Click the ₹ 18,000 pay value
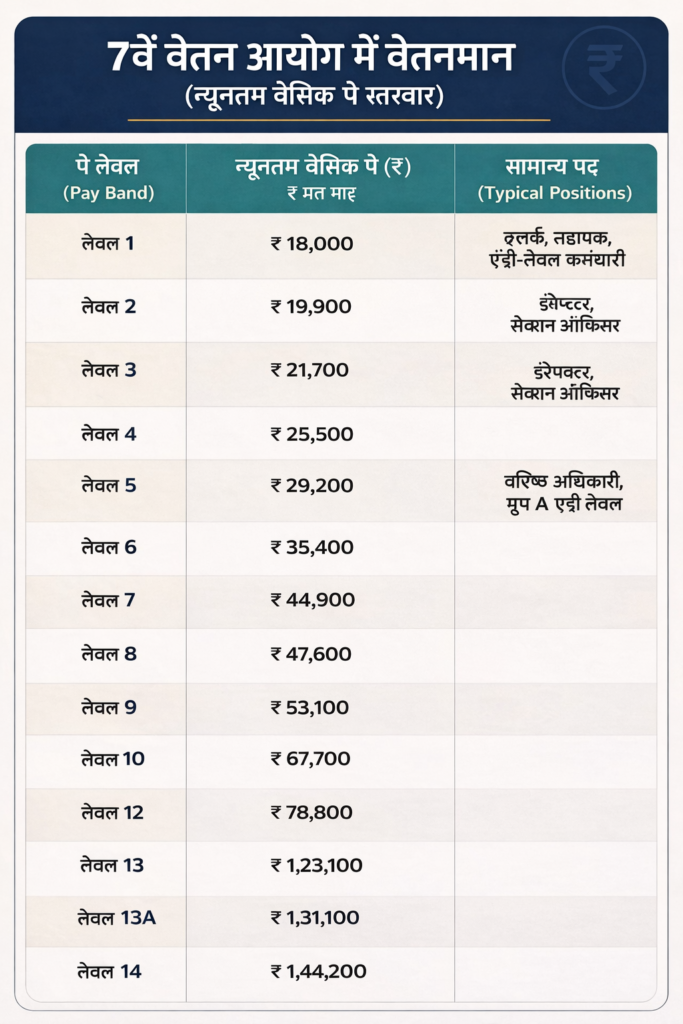 coord(311,243)
